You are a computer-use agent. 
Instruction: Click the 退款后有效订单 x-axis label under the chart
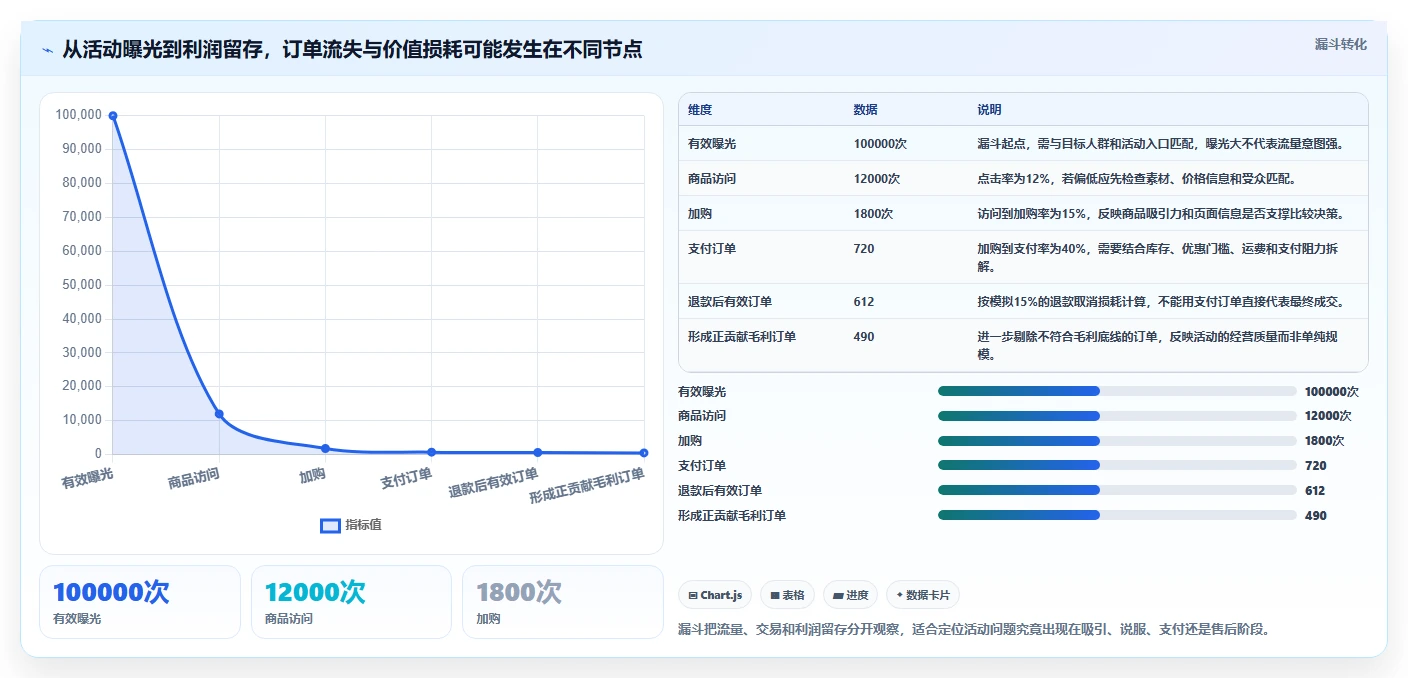point(493,483)
